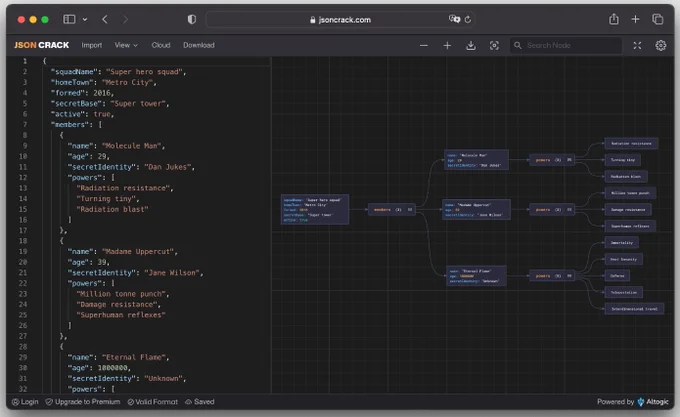Select the Eternal Flame graph node
This screenshot has width=680, height=417.
coord(476,276)
